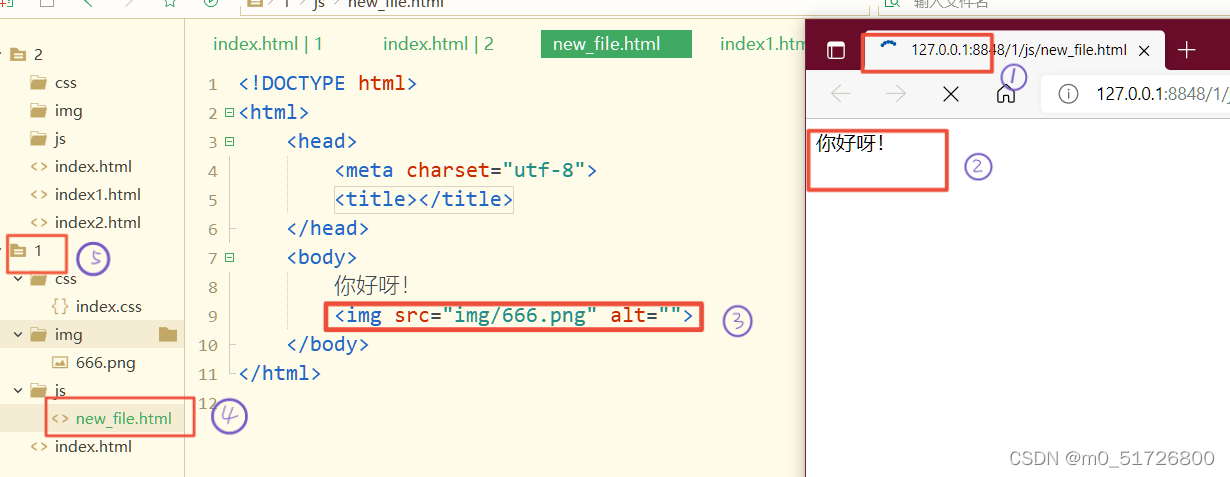
Task: Click line number 9 in gutter
Action: 212,317
